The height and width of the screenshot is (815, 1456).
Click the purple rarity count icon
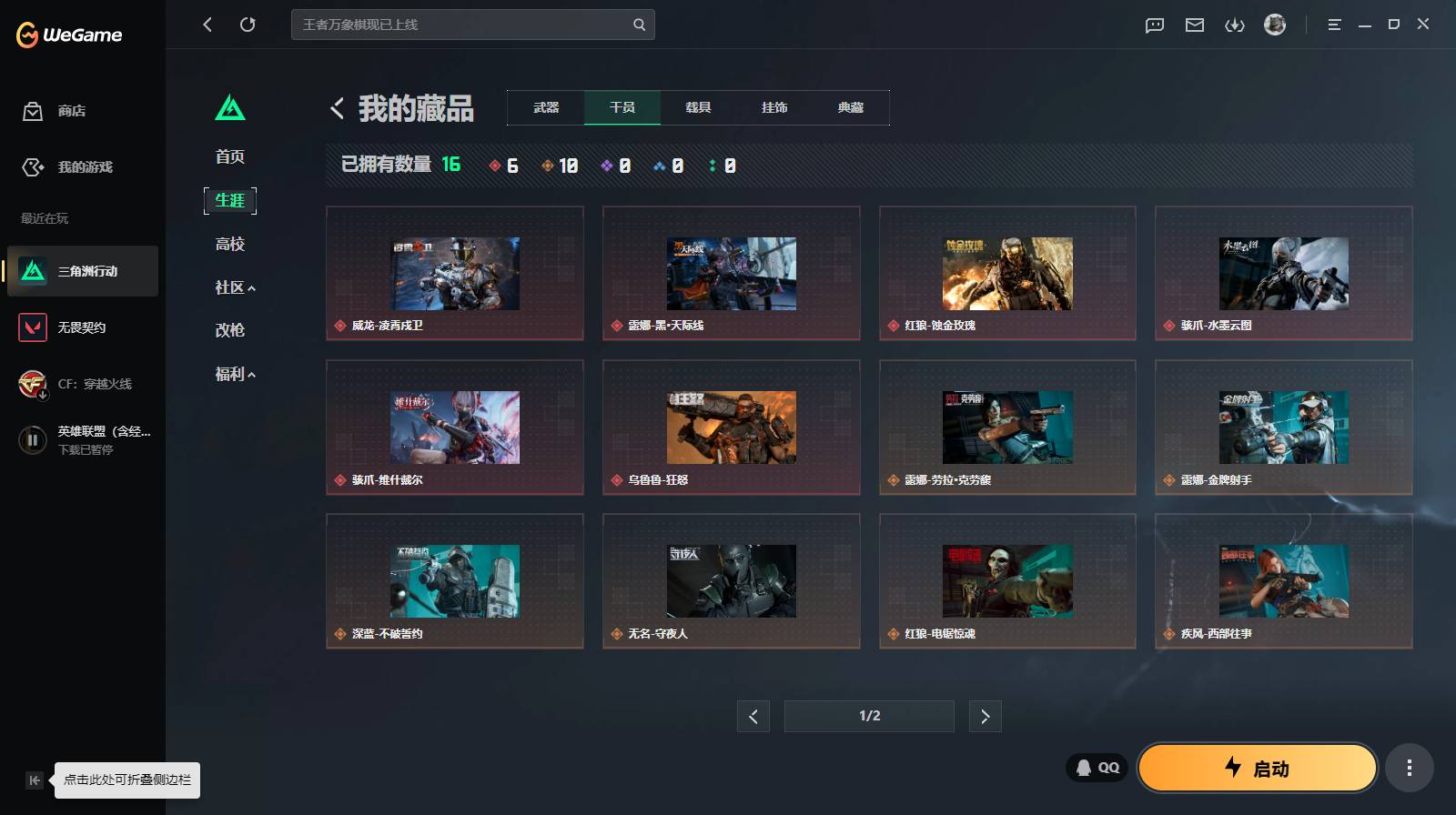607,166
